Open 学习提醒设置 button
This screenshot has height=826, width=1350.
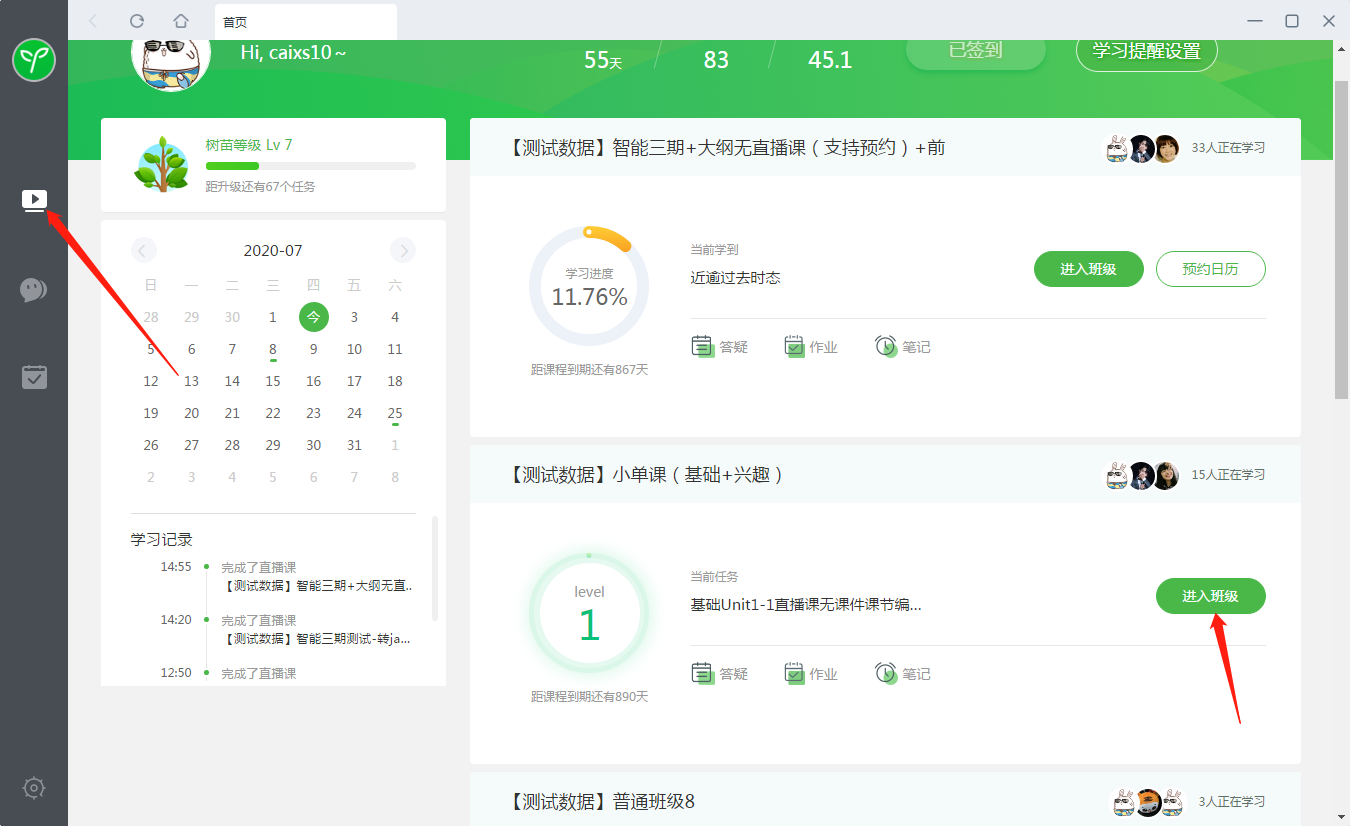point(1146,51)
